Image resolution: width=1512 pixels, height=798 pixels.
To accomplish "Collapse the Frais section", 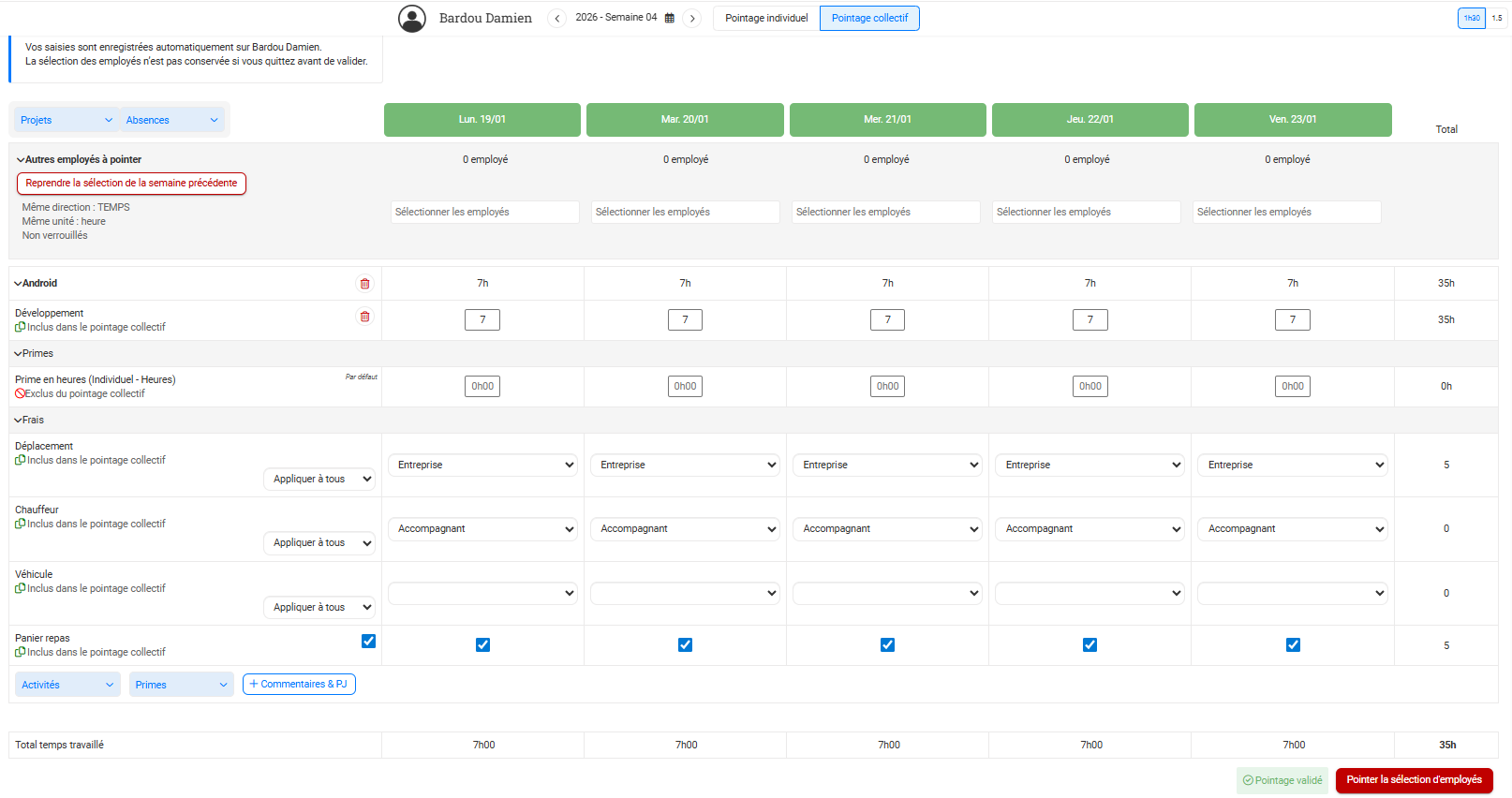I will (x=19, y=421).
